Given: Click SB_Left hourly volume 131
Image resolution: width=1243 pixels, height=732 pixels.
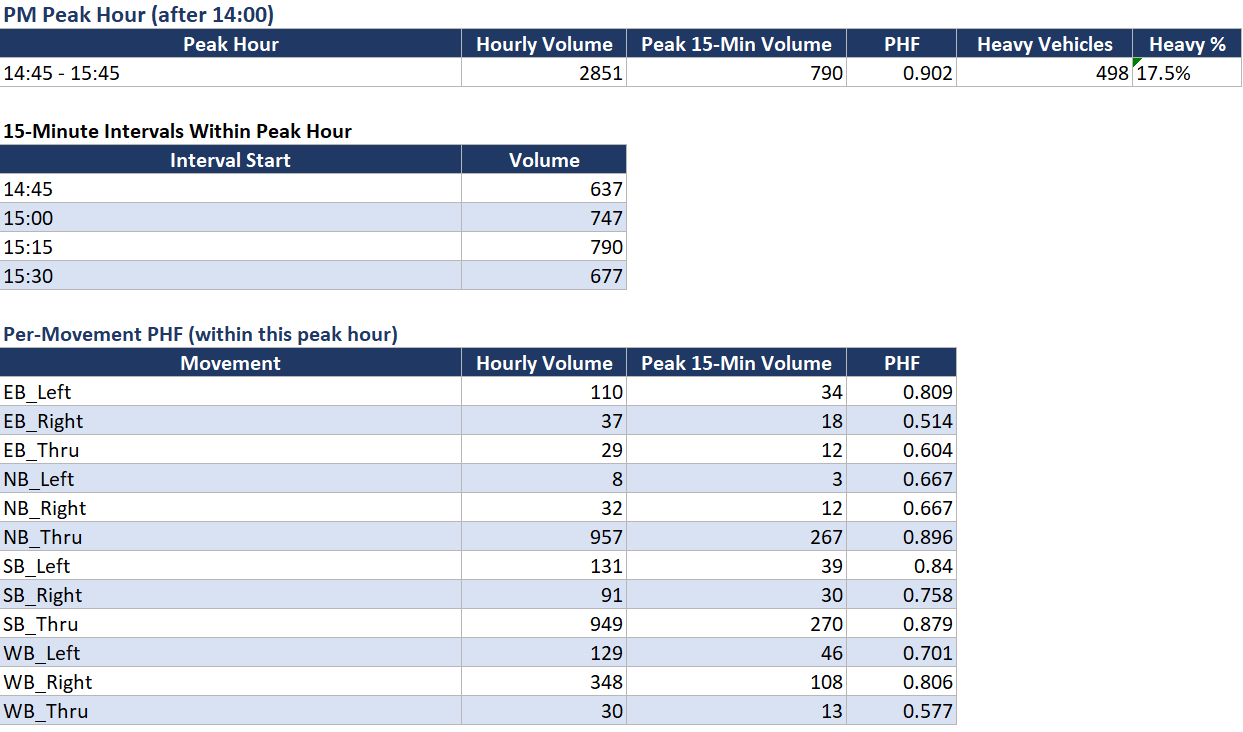Looking at the screenshot, I should (x=544, y=566).
